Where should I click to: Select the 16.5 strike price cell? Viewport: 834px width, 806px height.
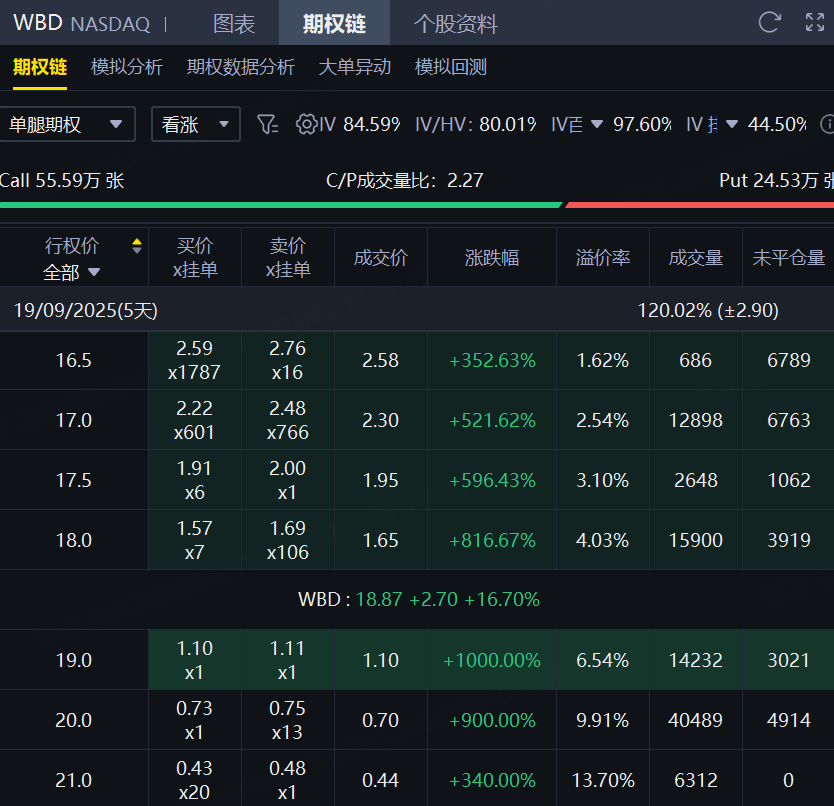pos(74,360)
